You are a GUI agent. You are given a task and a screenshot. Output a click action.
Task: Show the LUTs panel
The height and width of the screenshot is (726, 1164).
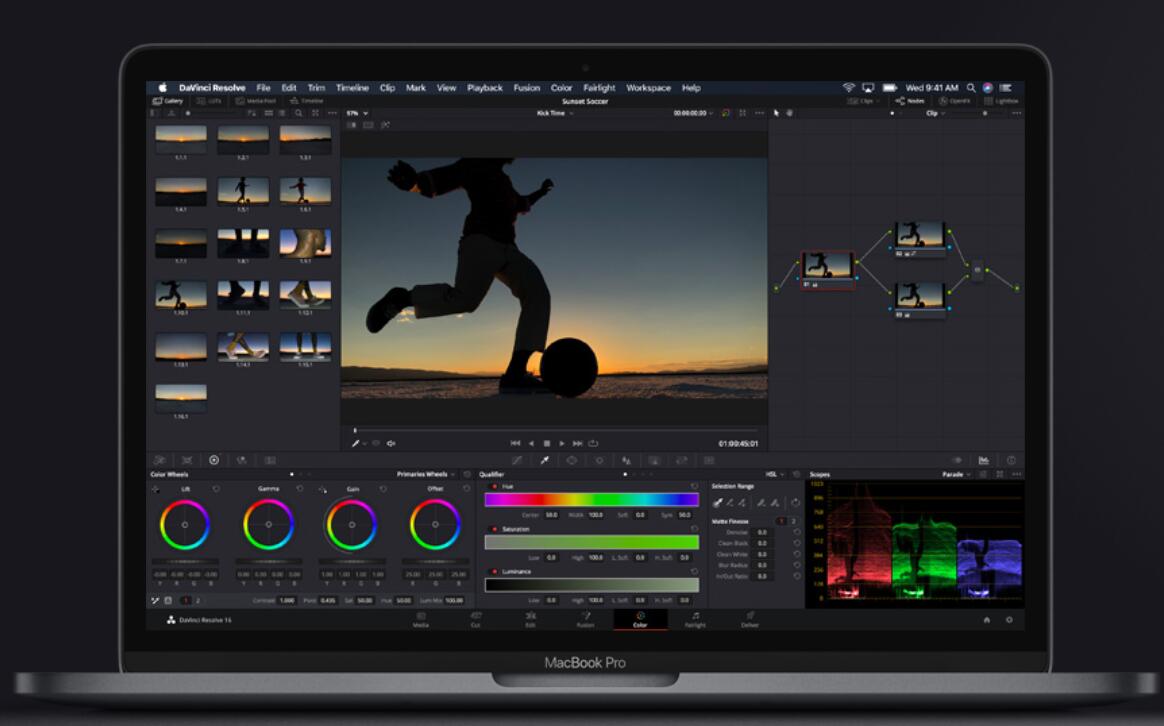tap(209, 101)
